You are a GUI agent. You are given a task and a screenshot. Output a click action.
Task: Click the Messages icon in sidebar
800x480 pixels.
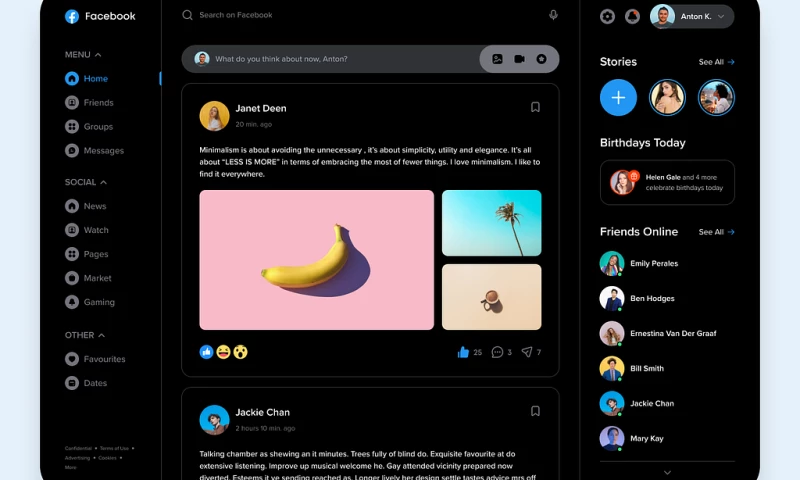(72, 150)
